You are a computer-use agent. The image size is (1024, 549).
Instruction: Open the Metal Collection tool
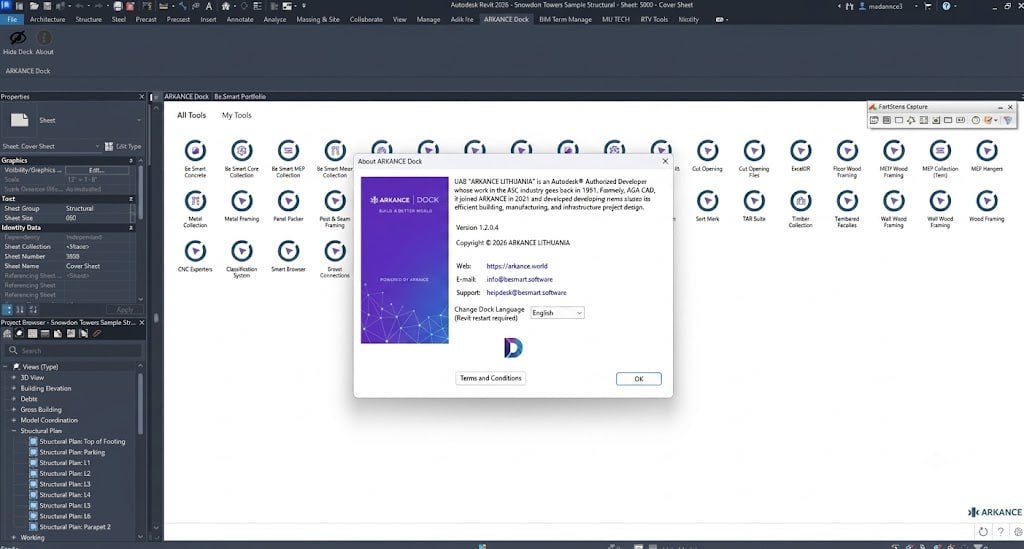tap(195, 201)
